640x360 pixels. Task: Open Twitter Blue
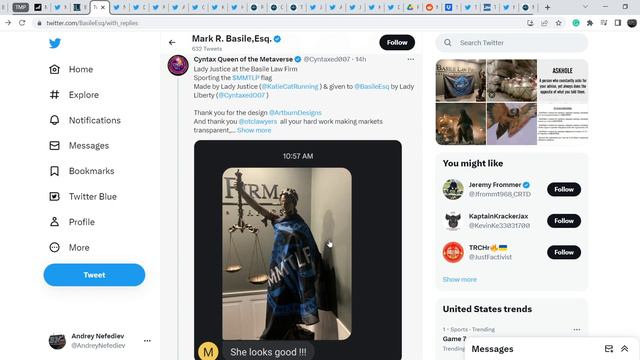tap(82, 197)
